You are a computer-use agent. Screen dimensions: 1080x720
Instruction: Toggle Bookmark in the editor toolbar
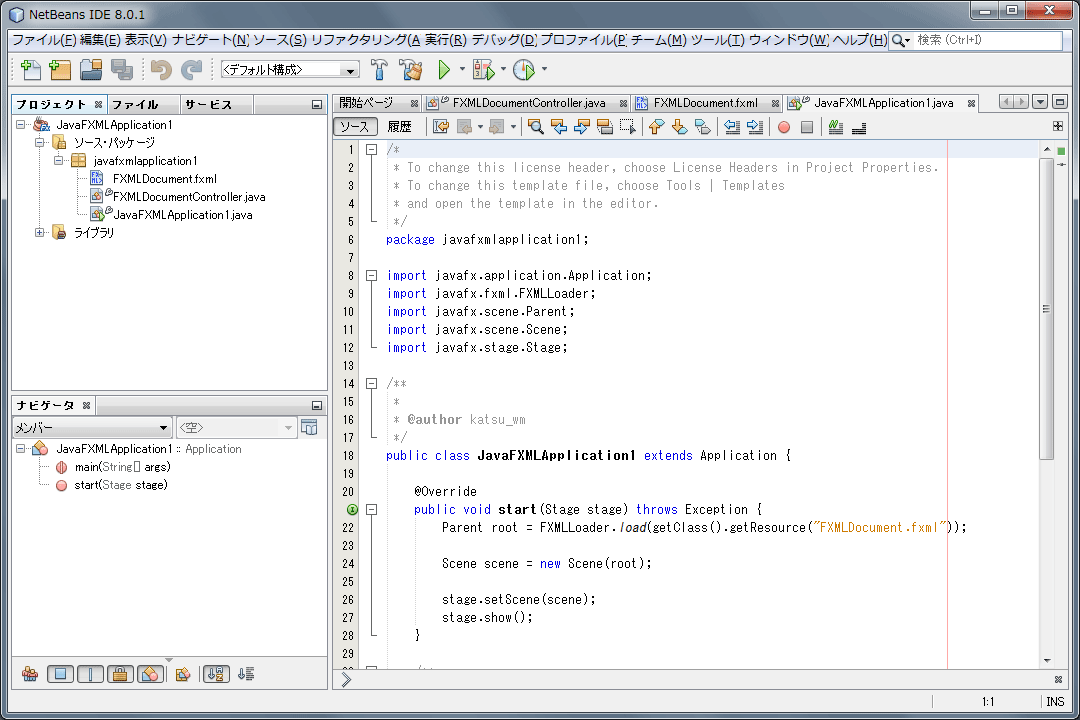703,127
